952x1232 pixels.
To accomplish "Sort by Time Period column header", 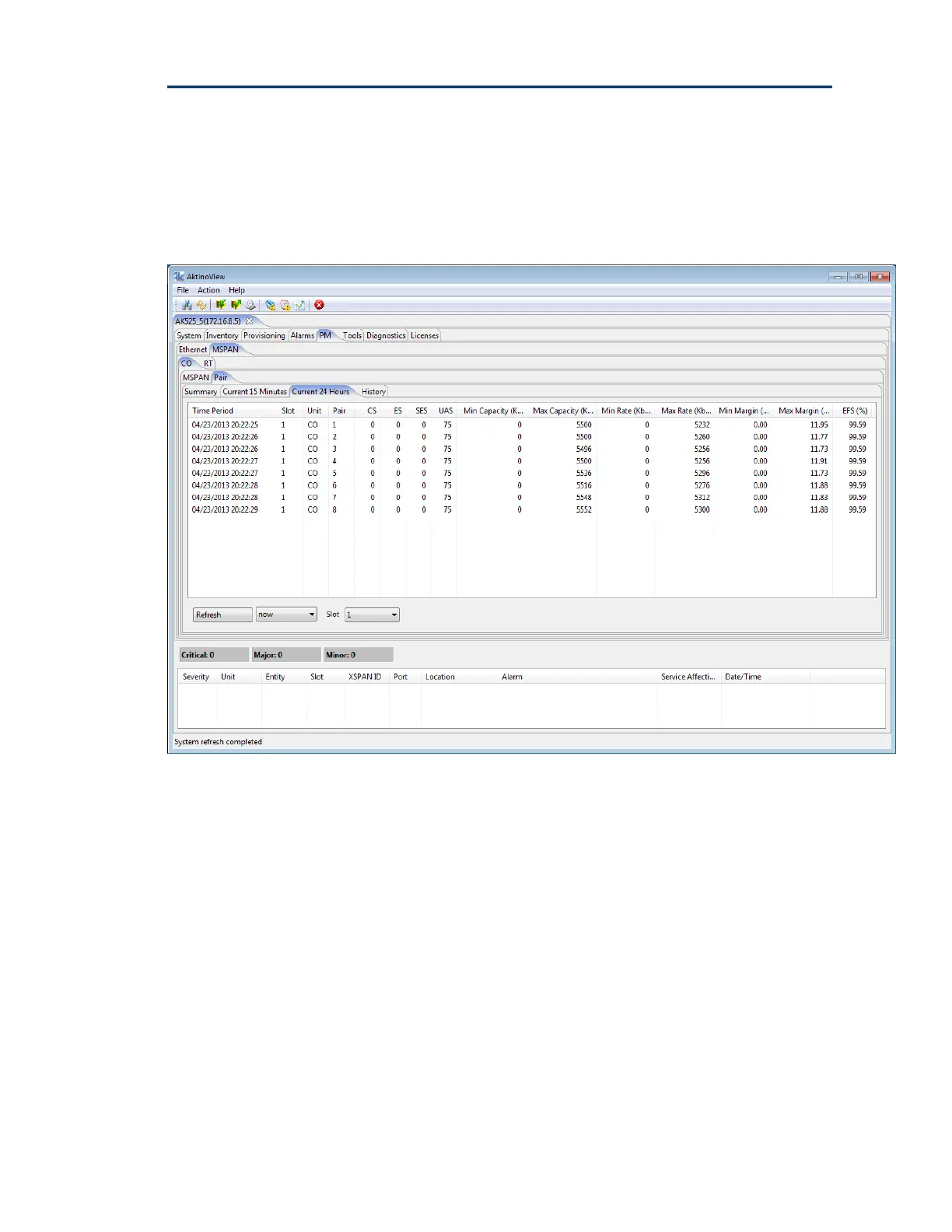I will click(233, 411).
